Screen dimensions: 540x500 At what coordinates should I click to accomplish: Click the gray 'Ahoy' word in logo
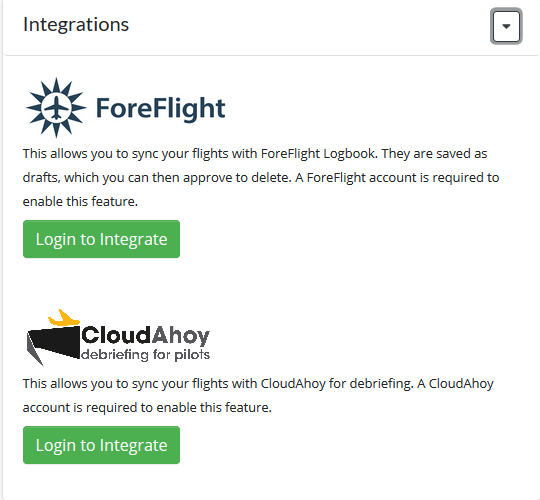pos(180,336)
